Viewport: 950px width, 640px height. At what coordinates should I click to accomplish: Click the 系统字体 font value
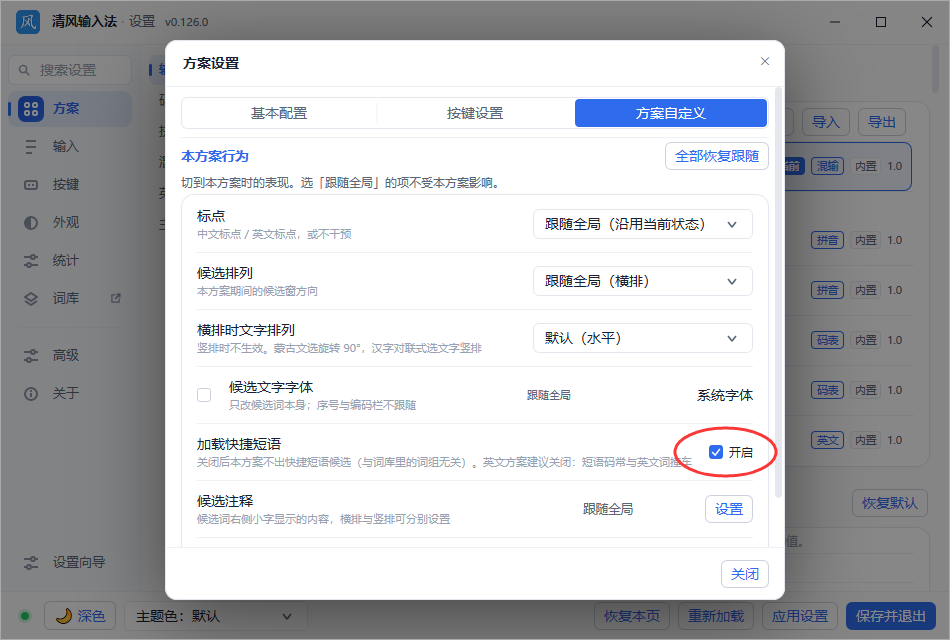pyautogui.click(x=725, y=395)
